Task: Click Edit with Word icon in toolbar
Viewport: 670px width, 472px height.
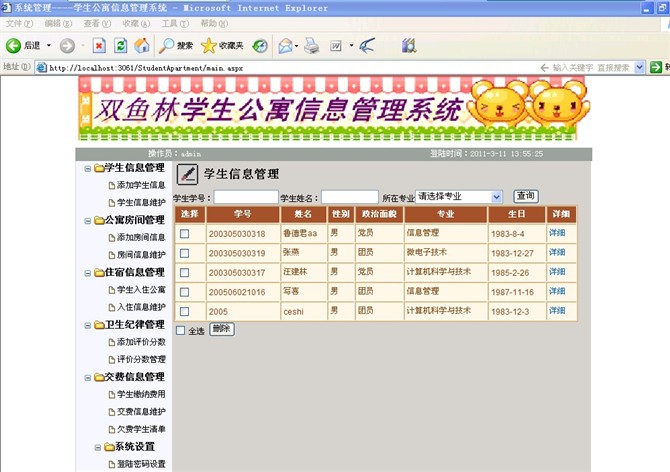Action: (x=336, y=45)
